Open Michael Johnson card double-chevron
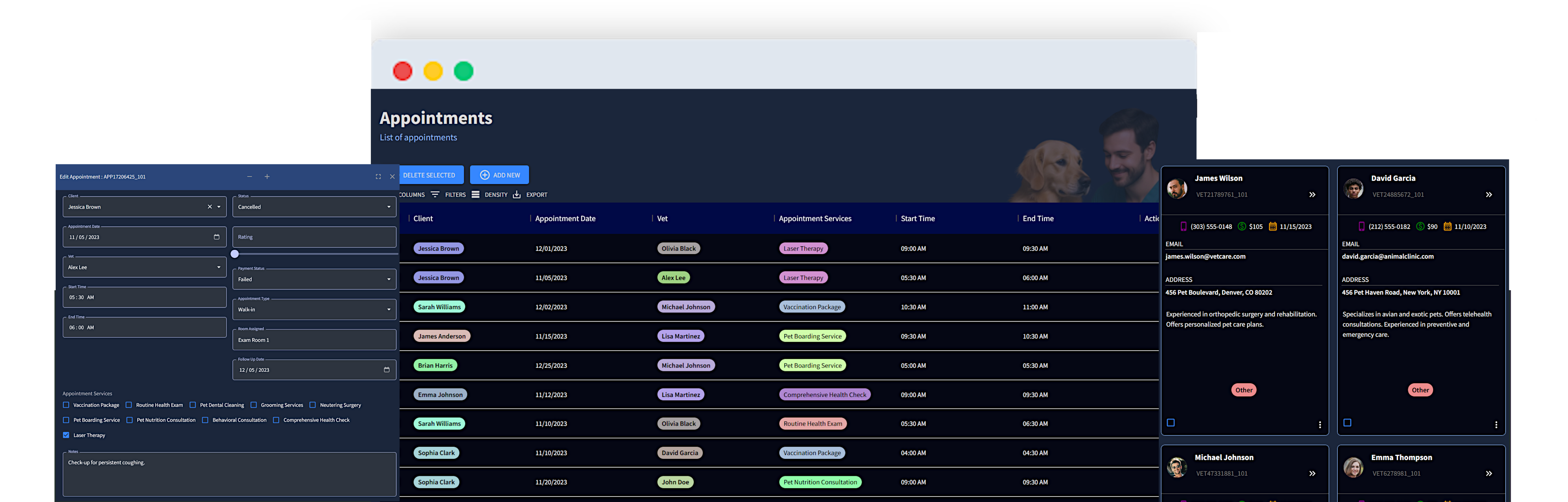This screenshot has height=502, width=1568. pos(1312,473)
